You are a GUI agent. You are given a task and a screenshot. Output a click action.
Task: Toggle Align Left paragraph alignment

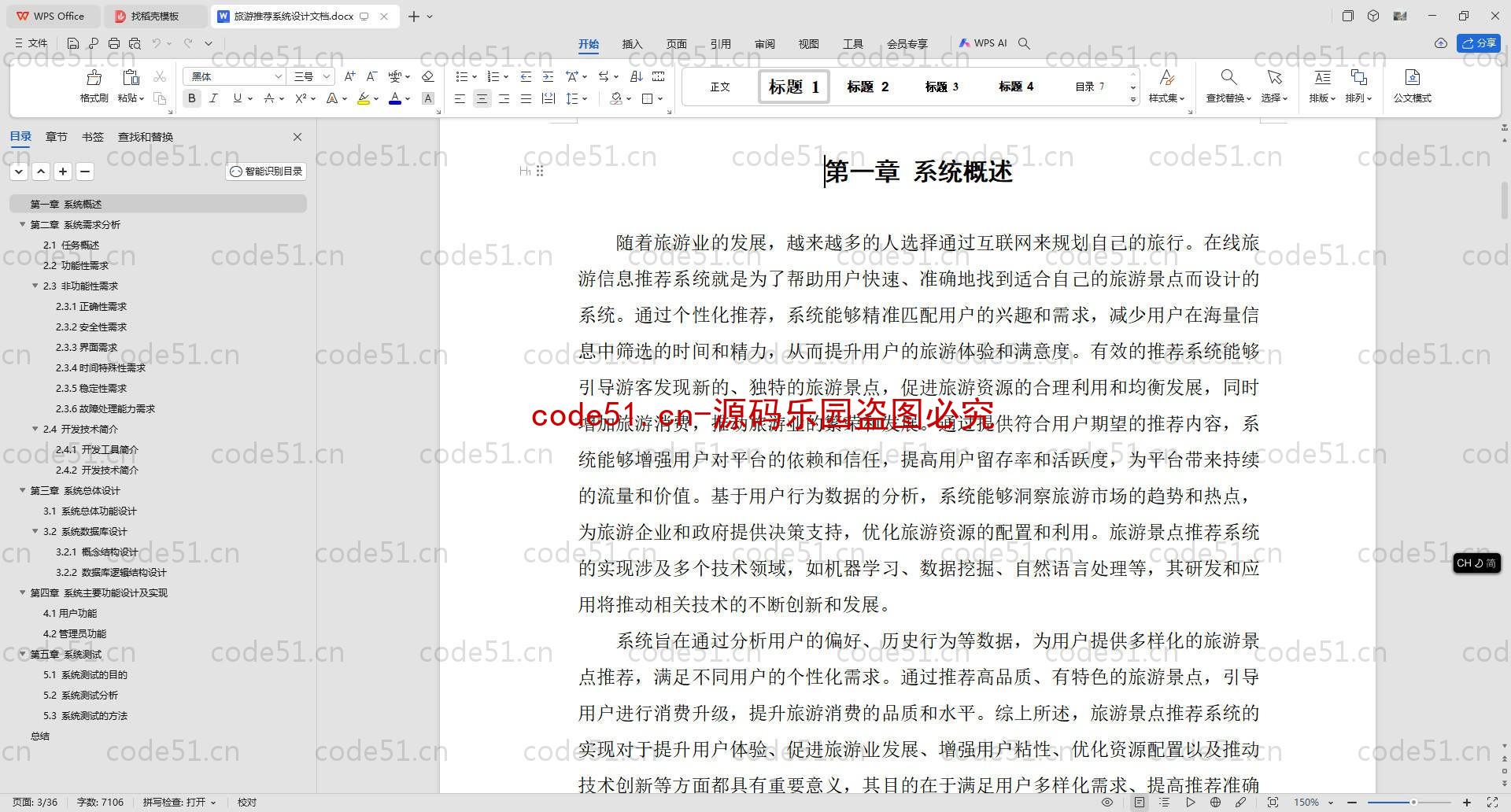click(x=460, y=98)
